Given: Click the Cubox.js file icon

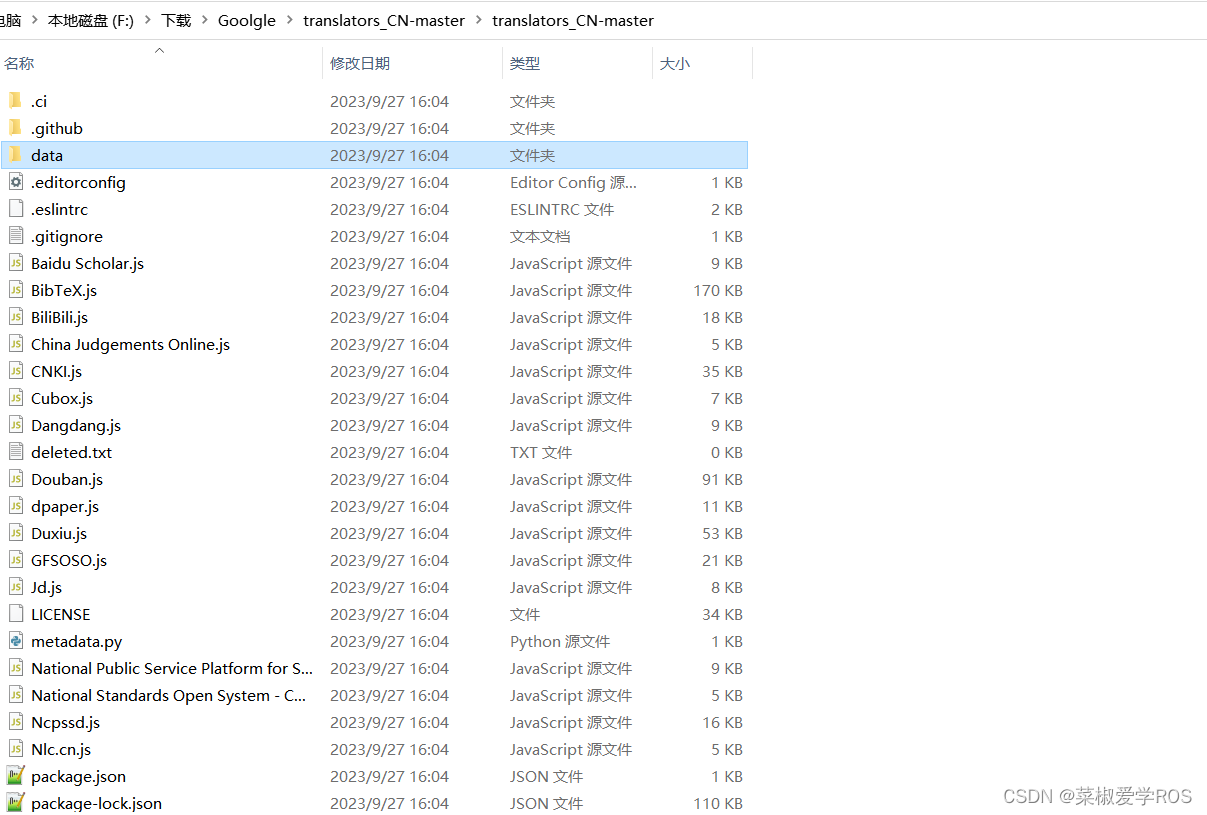Looking at the screenshot, I should click(15, 398).
